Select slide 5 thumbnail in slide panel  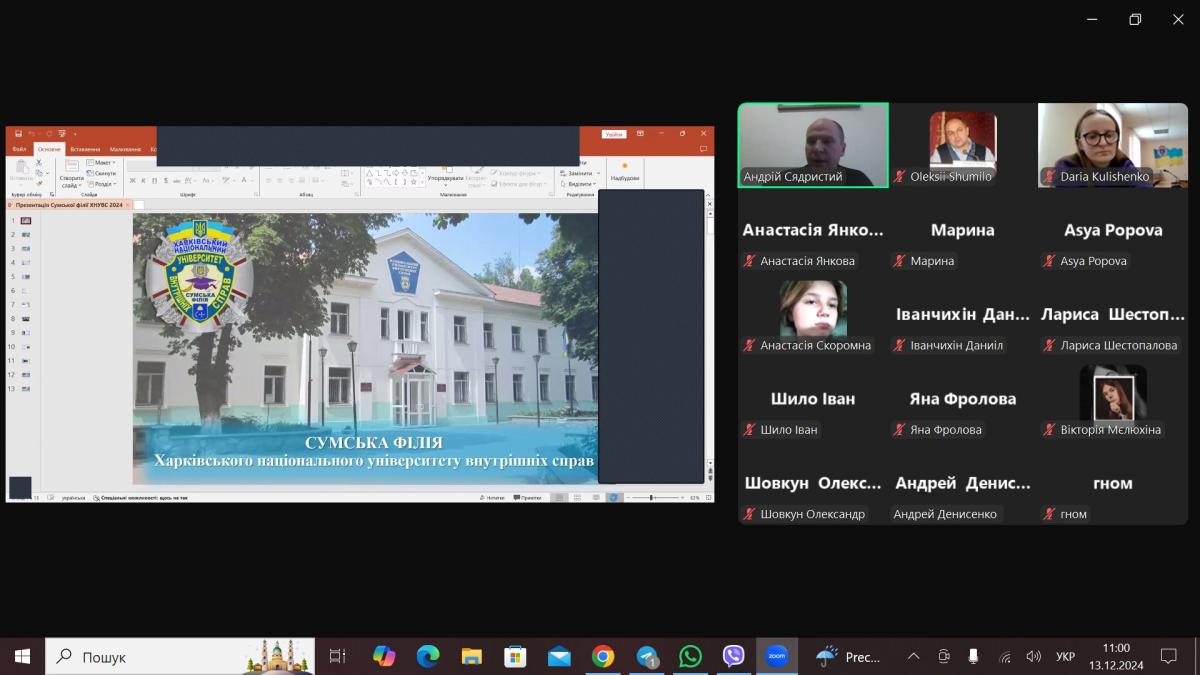[x=25, y=276]
